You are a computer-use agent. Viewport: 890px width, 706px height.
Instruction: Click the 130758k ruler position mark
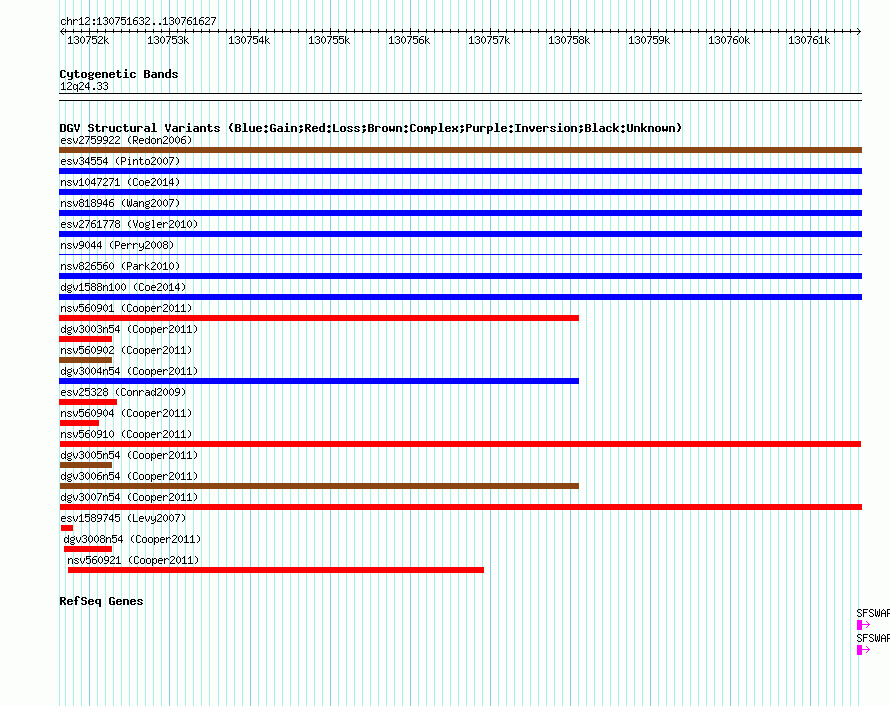pyautogui.click(x=569, y=40)
